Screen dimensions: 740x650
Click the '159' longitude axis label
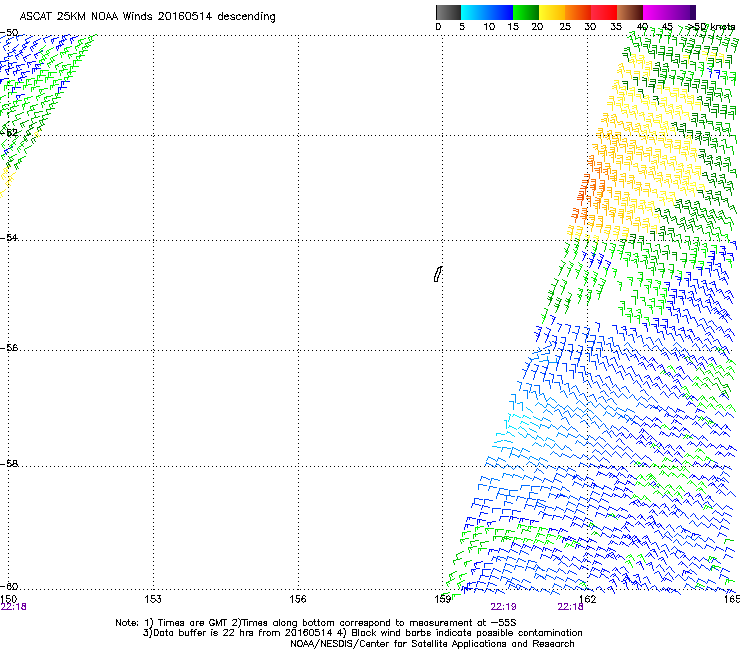[x=443, y=599]
